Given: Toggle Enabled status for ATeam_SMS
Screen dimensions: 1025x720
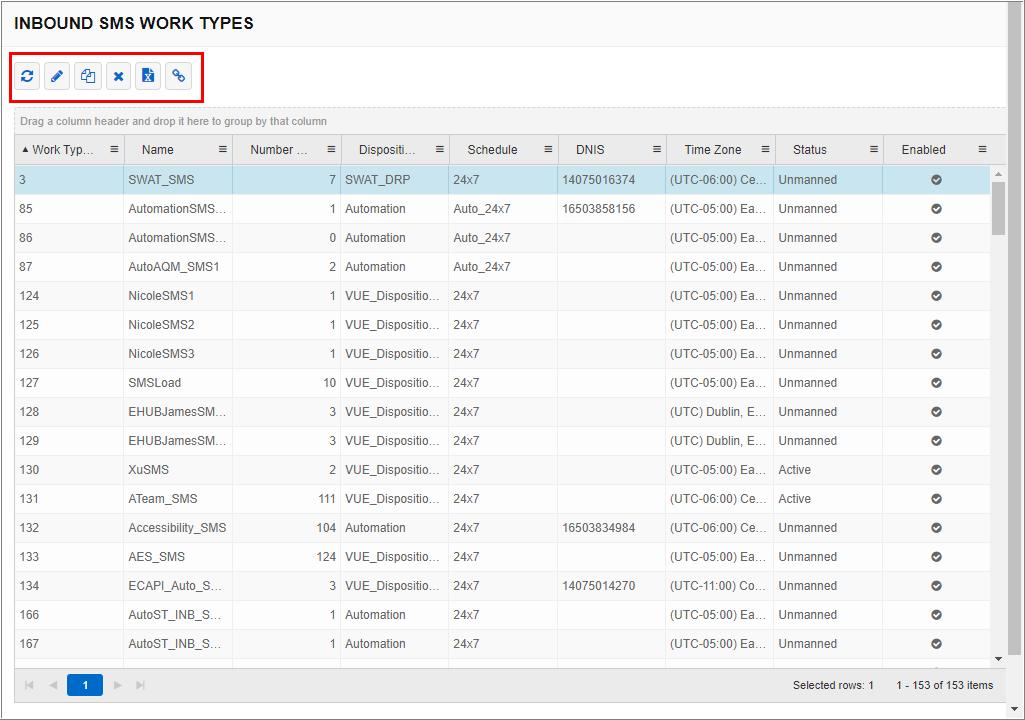Looking at the screenshot, I should pos(937,499).
